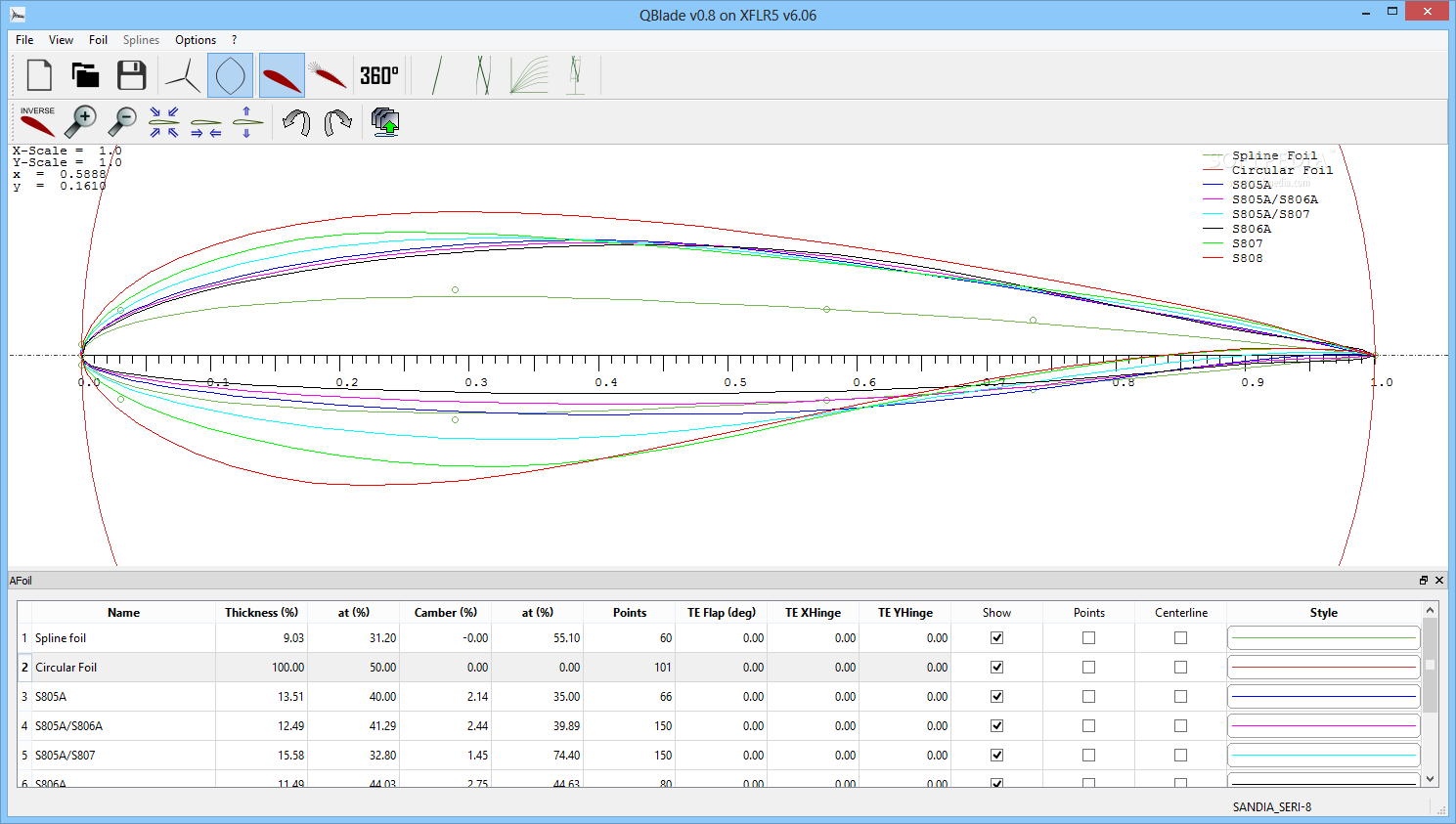Click the Thickness (%) column header

tap(261, 613)
